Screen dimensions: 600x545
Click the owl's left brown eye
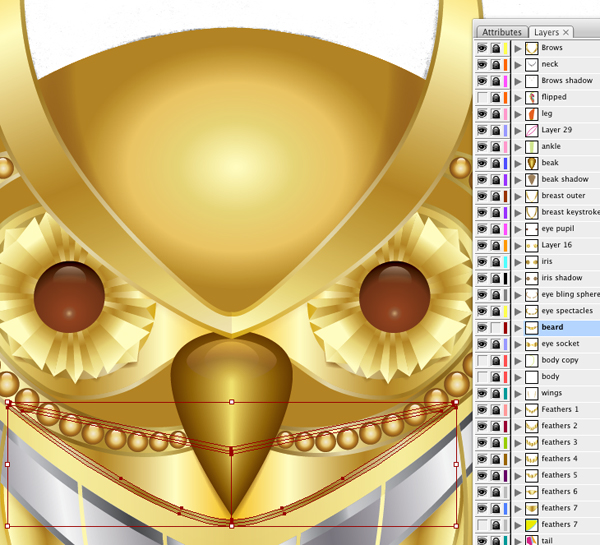tap(69, 297)
